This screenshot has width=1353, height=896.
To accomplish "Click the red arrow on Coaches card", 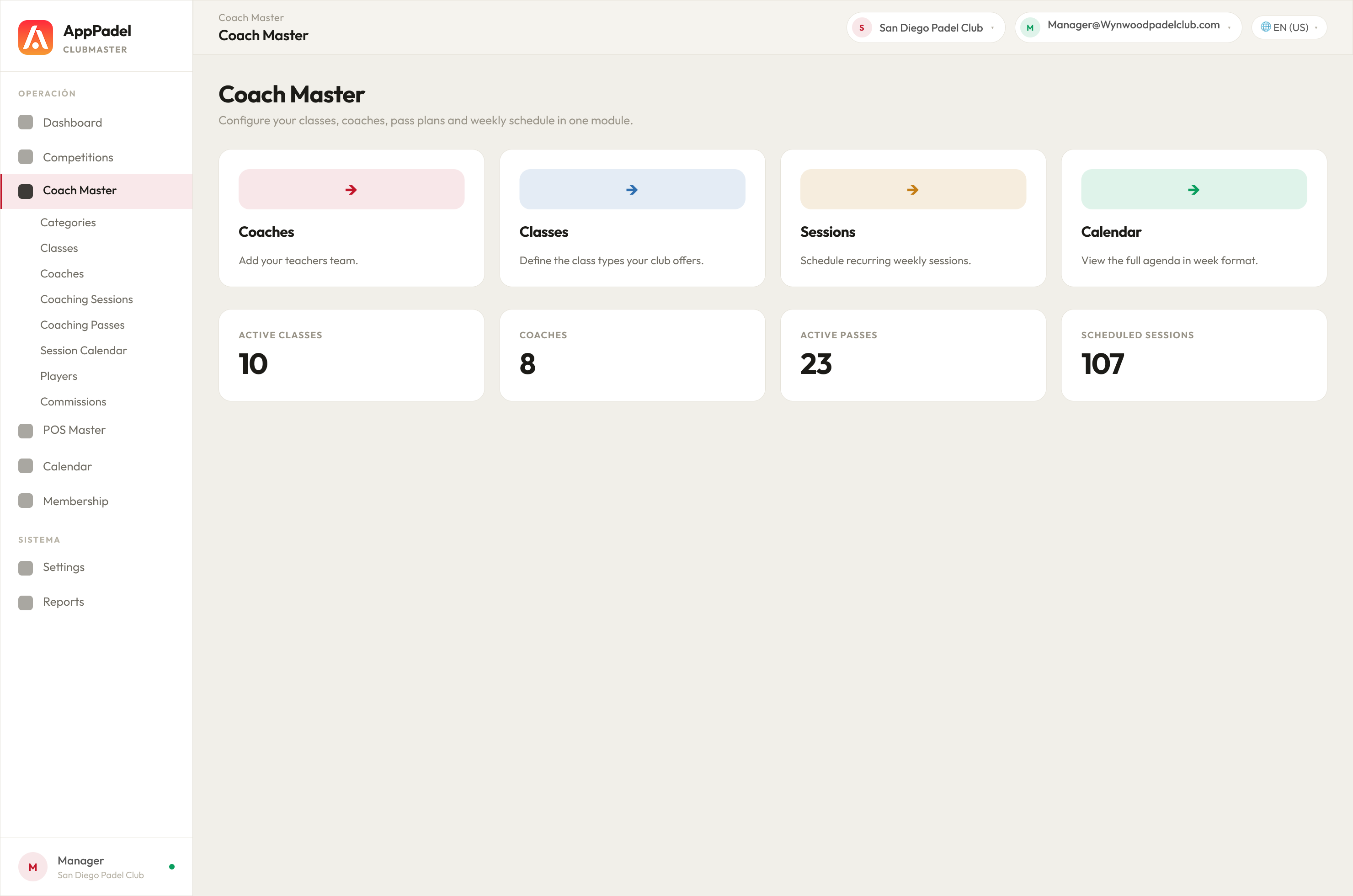I will tap(352, 190).
